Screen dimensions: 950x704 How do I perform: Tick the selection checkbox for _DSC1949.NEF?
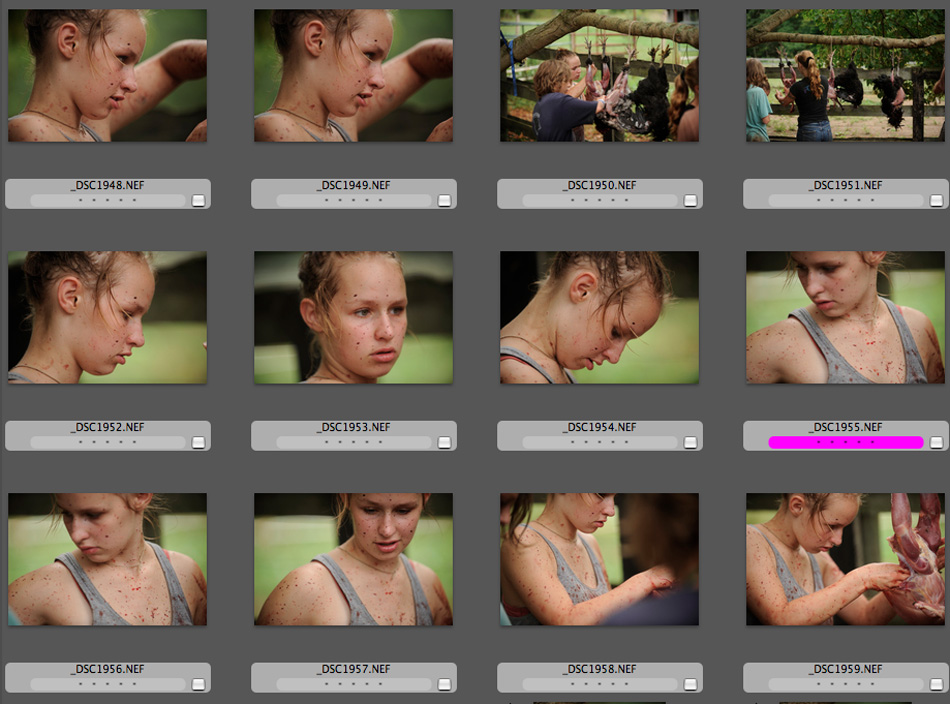(444, 201)
